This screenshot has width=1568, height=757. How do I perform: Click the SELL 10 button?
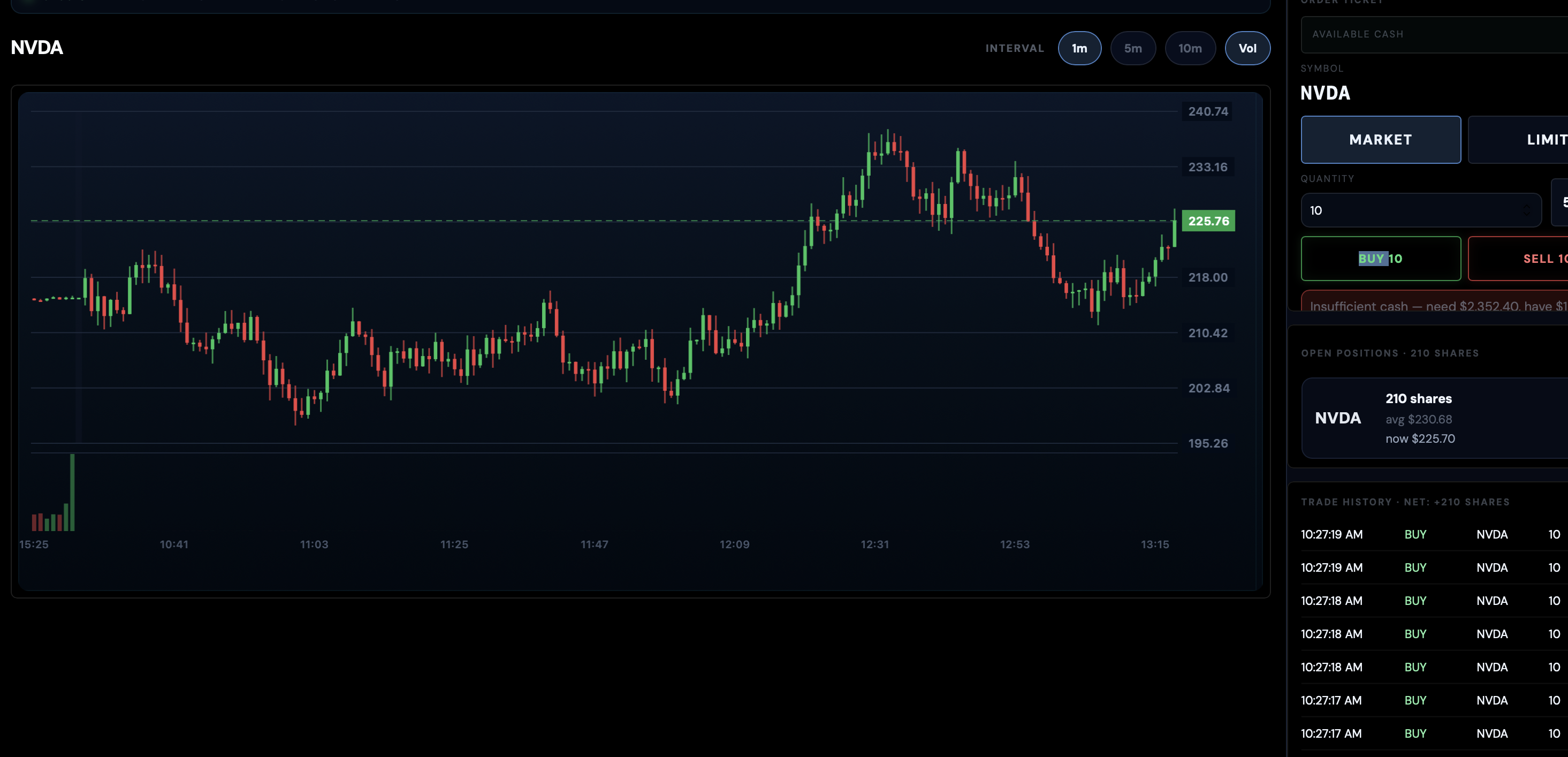(x=1519, y=258)
